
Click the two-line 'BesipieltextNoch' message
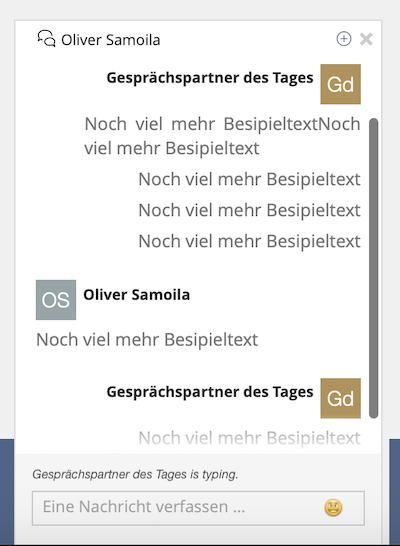pyautogui.click(x=222, y=136)
